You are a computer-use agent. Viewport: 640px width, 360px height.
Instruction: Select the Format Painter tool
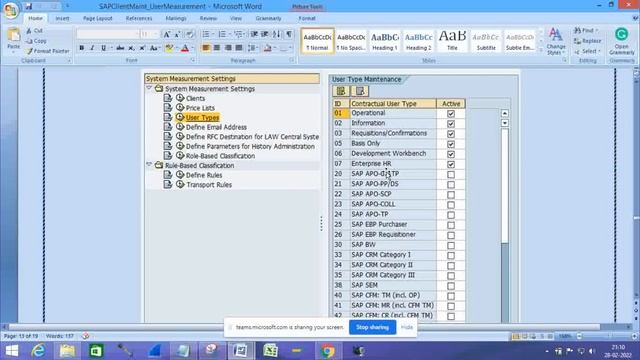point(47,51)
